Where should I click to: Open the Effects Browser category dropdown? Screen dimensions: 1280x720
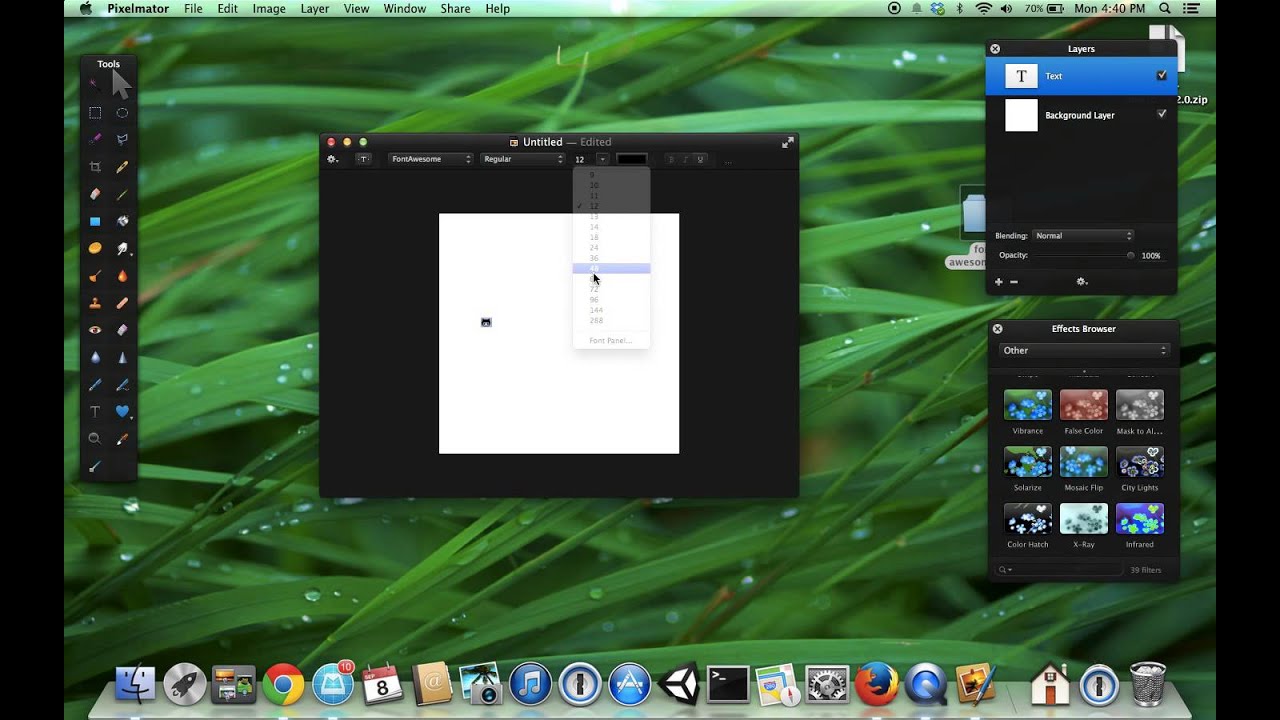(x=1084, y=350)
